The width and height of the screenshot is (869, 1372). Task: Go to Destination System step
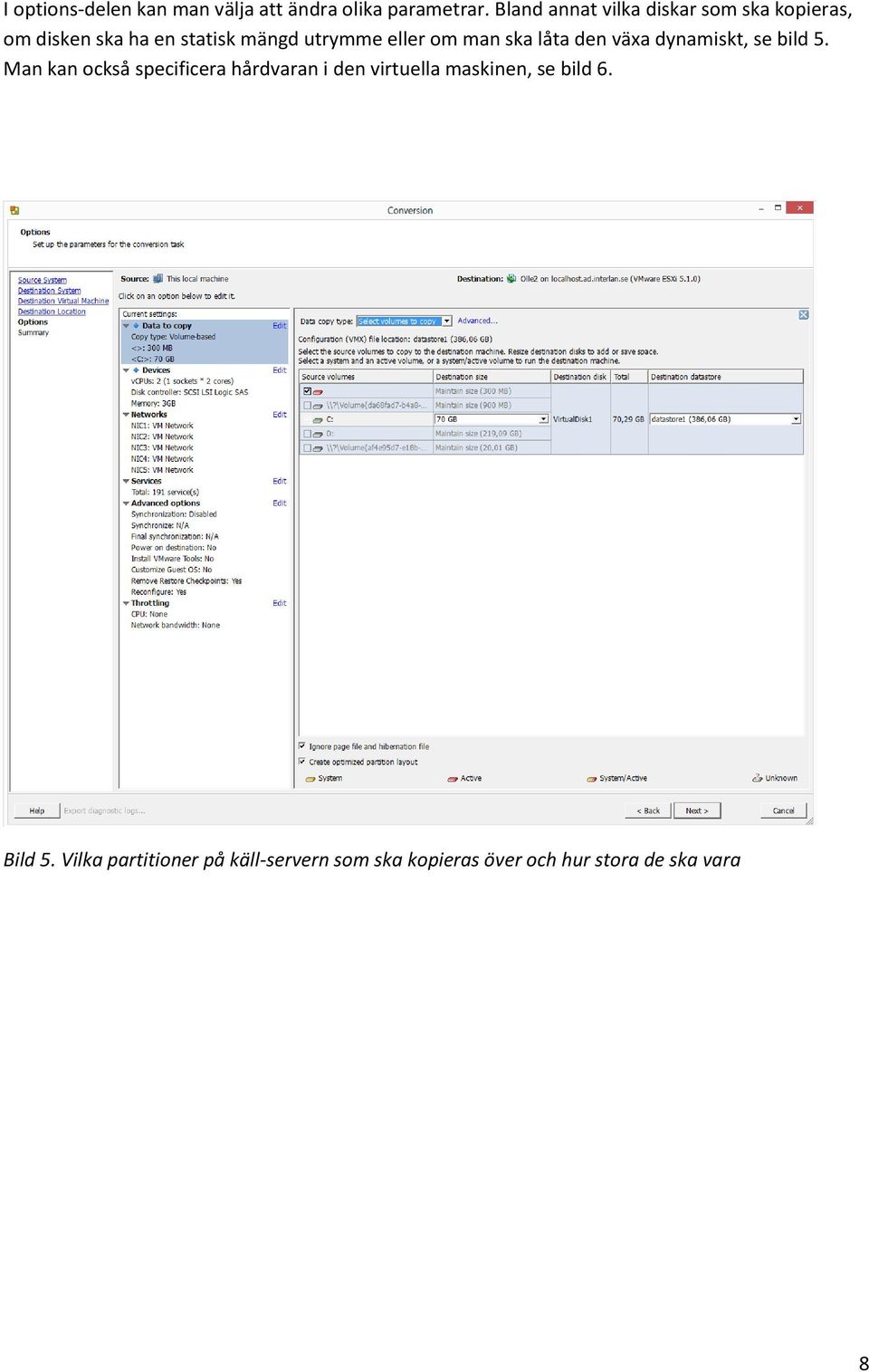point(50,291)
